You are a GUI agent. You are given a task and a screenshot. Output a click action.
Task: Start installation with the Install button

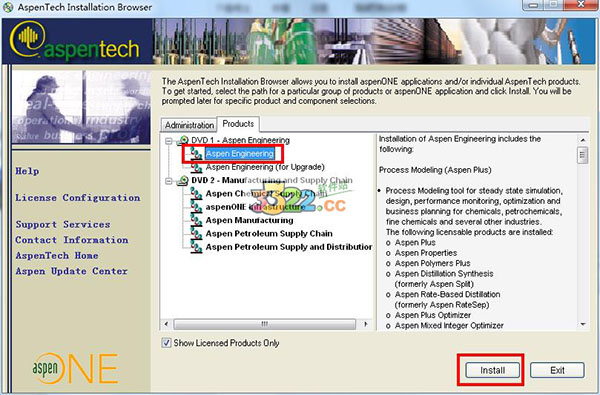pyautogui.click(x=492, y=370)
